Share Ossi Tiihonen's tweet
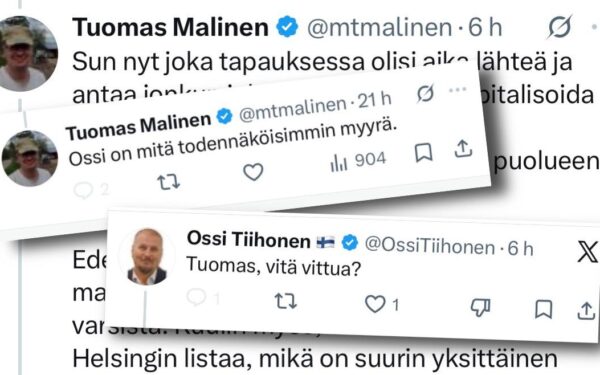 (586, 311)
